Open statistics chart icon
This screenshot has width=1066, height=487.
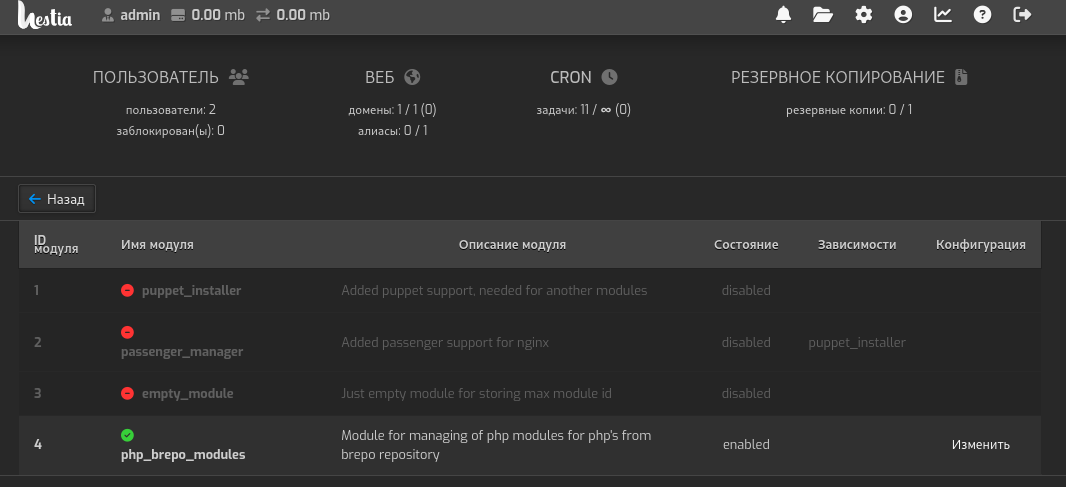tap(943, 15)
